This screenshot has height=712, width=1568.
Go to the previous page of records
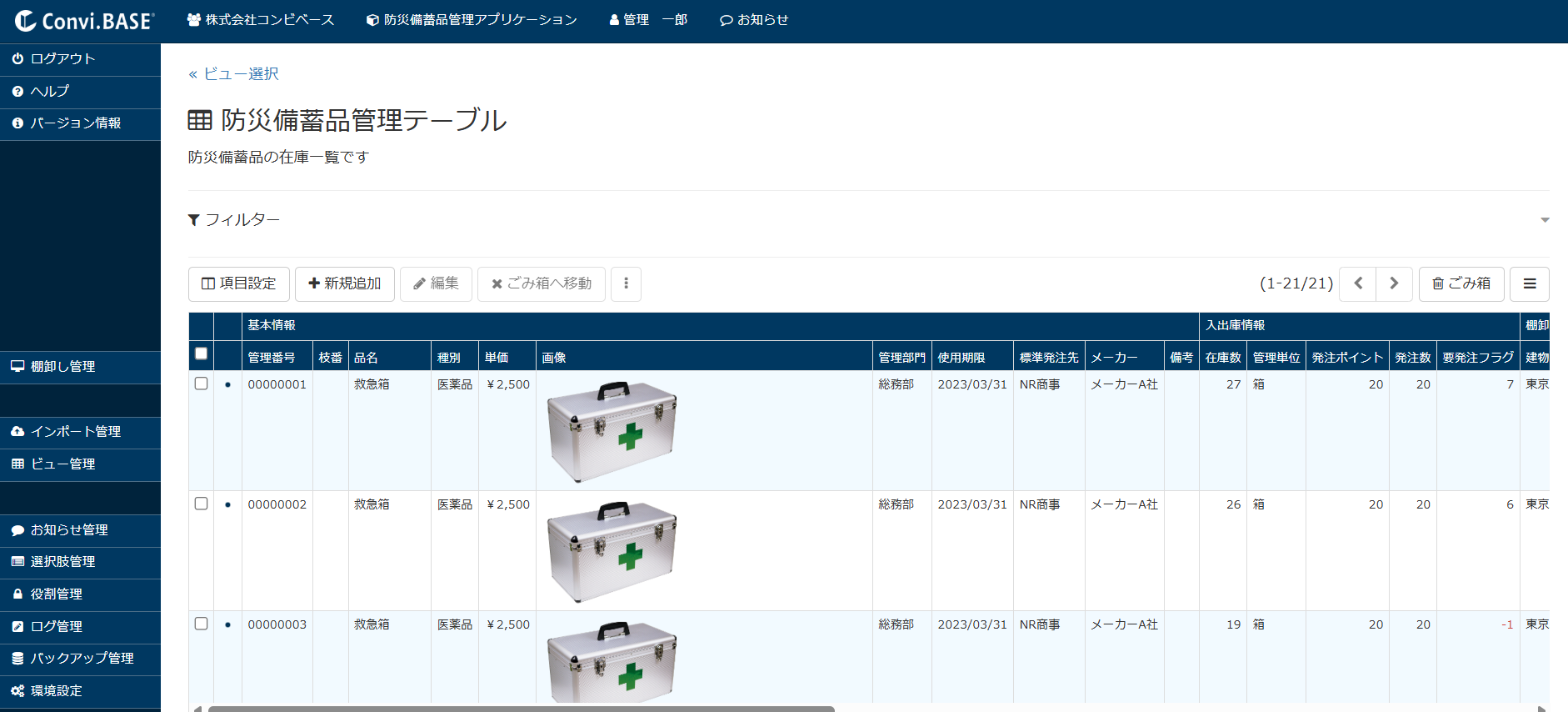coord(1357,284)
